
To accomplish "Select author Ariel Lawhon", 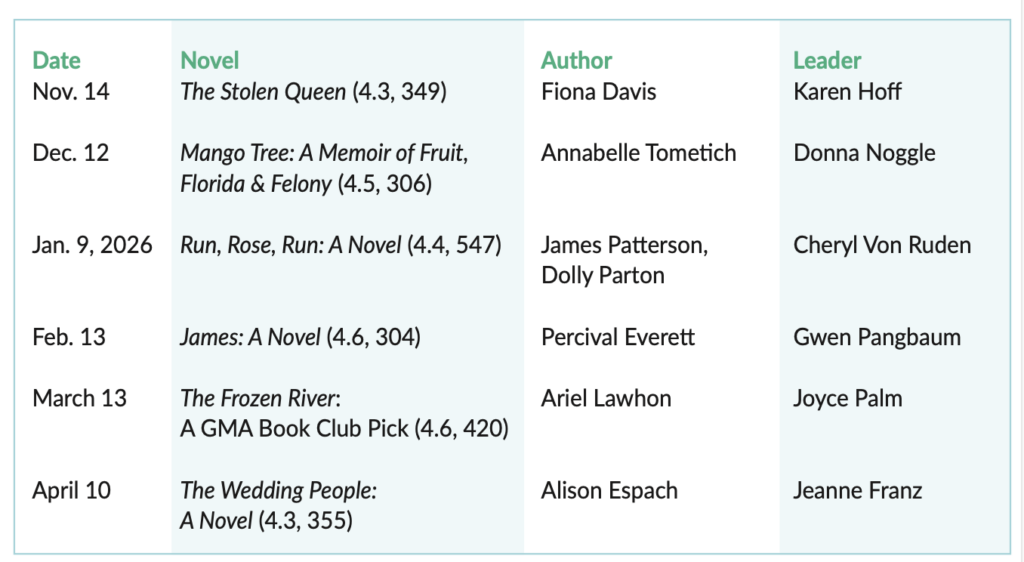I will coord(606,398).
